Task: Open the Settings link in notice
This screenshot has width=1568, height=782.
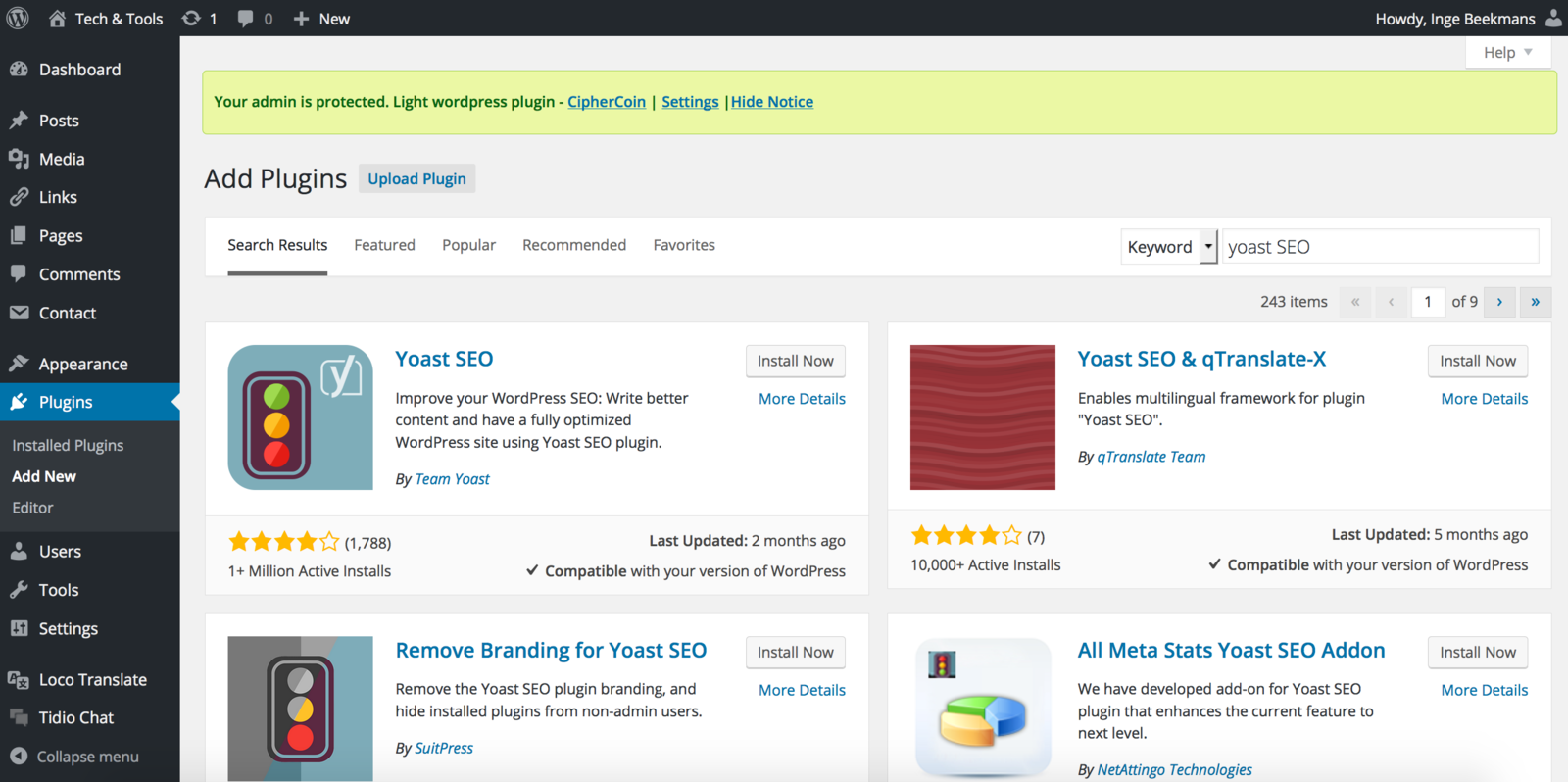Action: pos(690,102)
